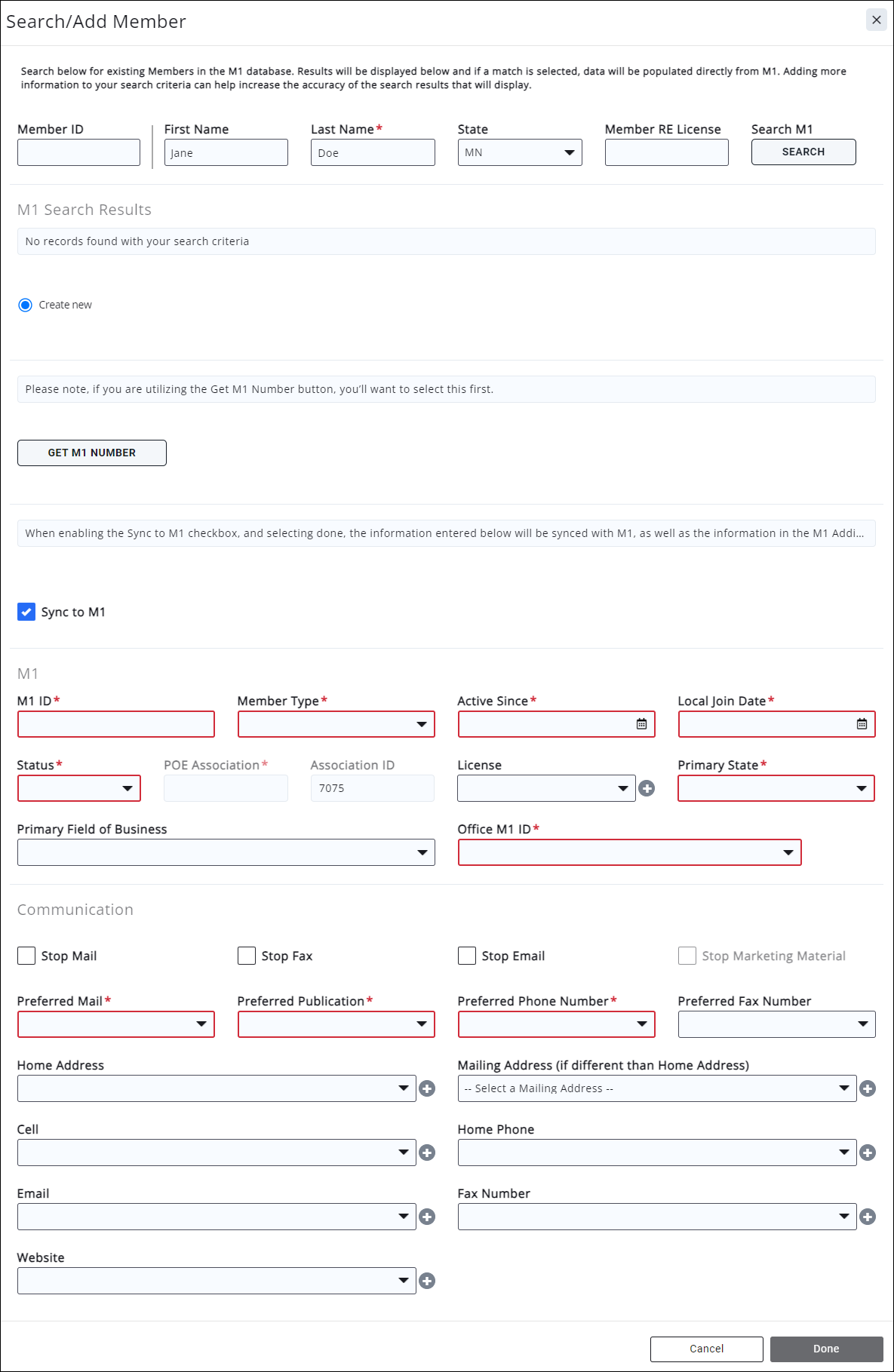Tick the Stop Email checkbox
Image resolution: width=894 pixels, height=1372 pixels.
click(x=467, y=956)
